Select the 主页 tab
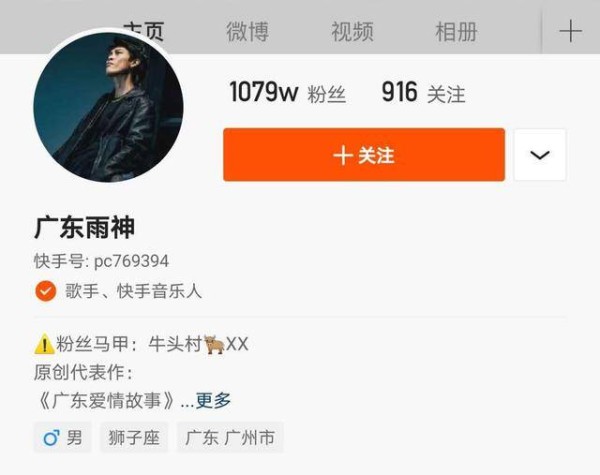The height and width of the screenshot is (475, 600). point(144,31)
